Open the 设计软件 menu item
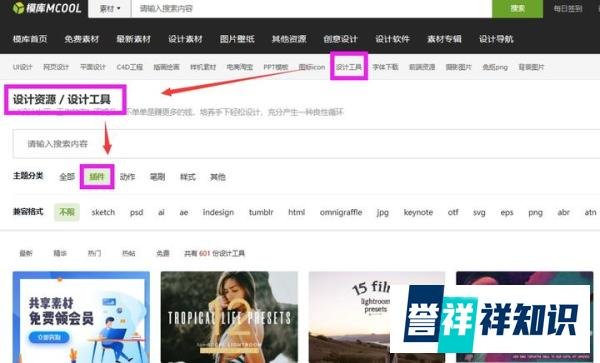The height and width of the screenshot is (363, 600). point(393,39)
